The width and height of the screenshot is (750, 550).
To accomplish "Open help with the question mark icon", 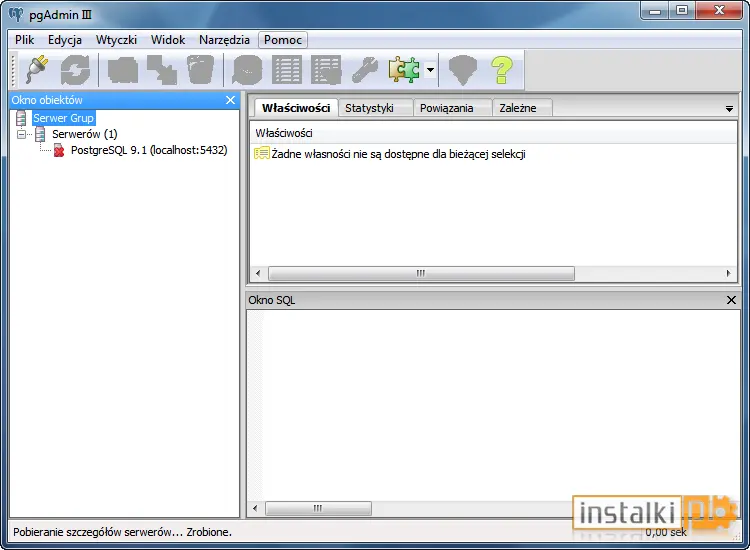I will [x=502, y=70].
